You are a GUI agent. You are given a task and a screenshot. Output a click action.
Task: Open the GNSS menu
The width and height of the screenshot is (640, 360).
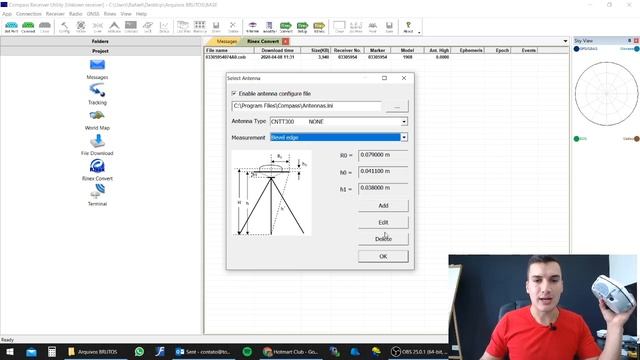(93, 14)
